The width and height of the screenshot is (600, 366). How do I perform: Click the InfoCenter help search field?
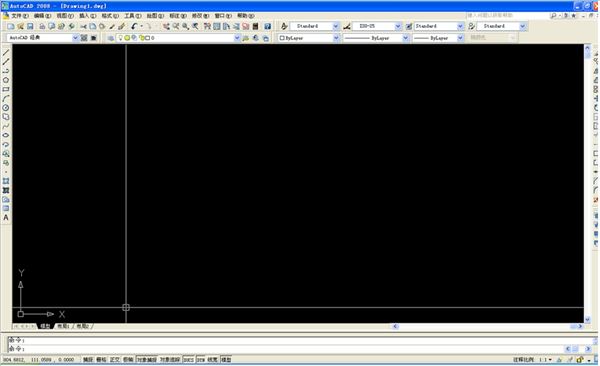(x=506, y=15)
